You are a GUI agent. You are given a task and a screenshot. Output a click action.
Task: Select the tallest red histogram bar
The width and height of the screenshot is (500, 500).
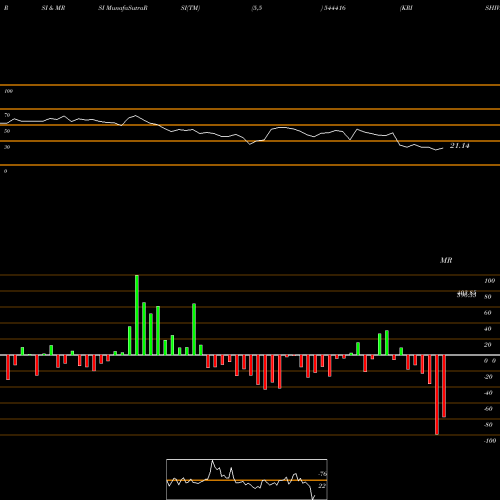437,395
